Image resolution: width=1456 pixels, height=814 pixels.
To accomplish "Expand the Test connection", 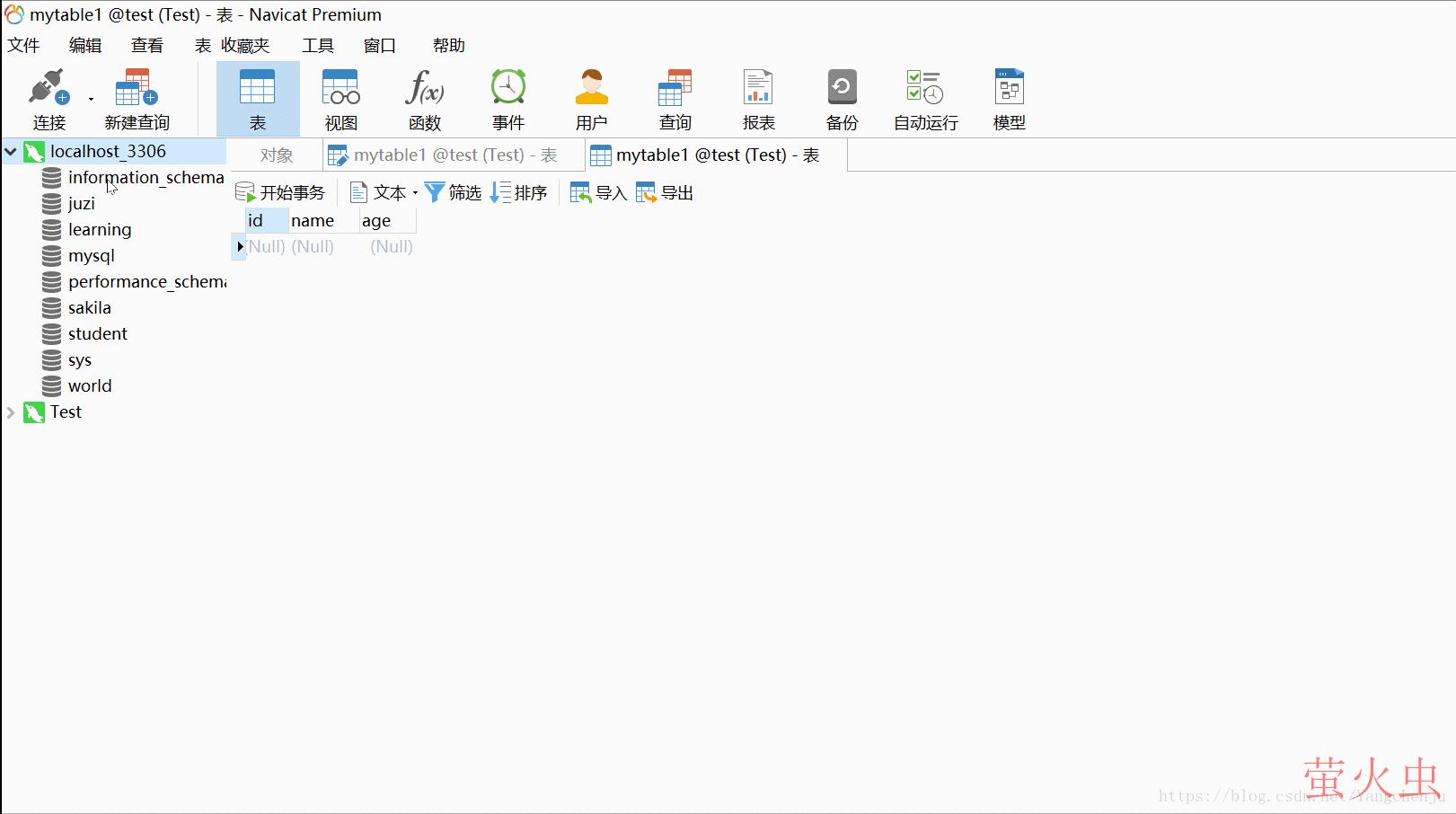I will [10, 411].
